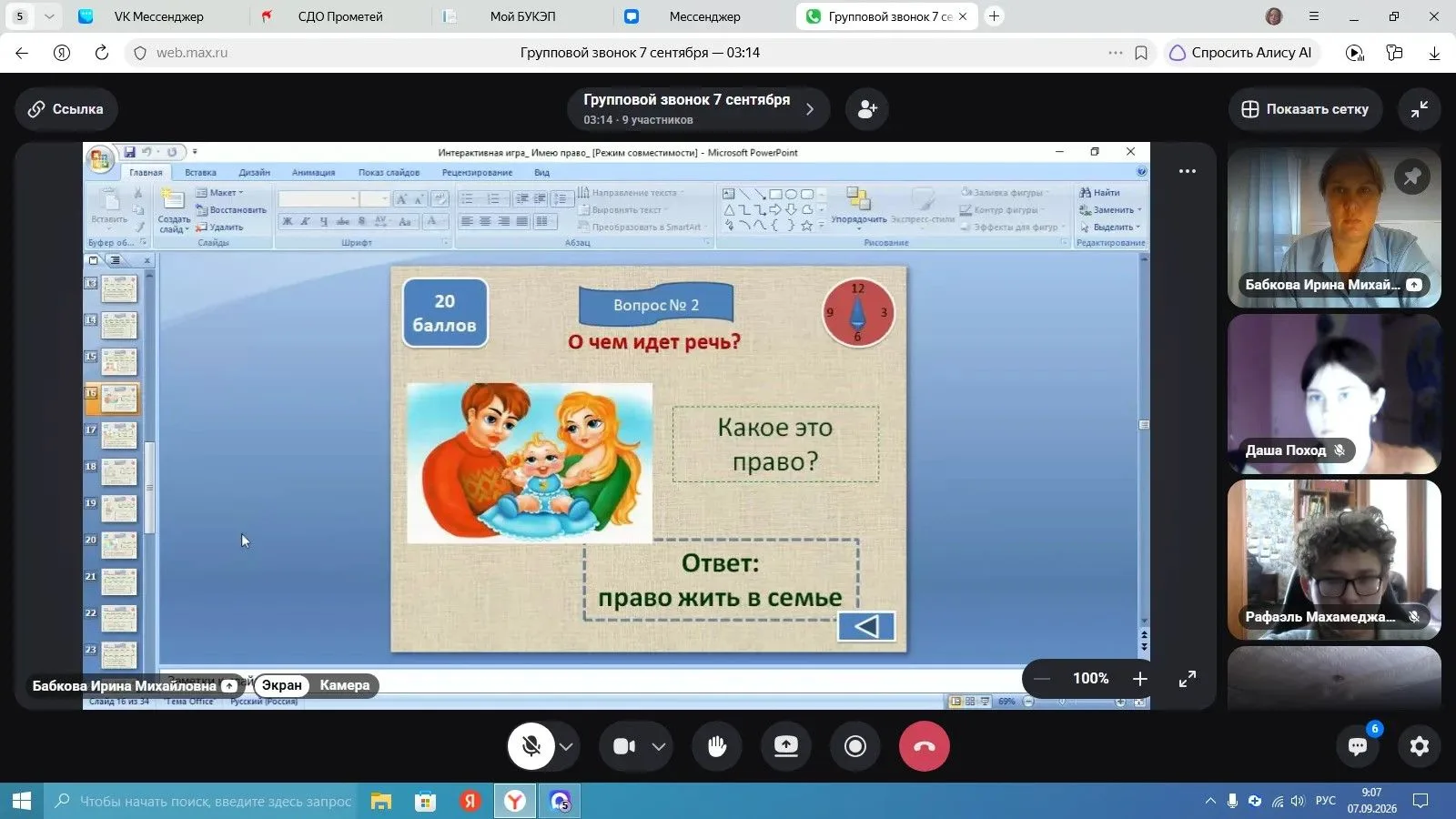Open the microphone options chevron
This screenshot has width=1456, height=819.
(x=566, y=746)
